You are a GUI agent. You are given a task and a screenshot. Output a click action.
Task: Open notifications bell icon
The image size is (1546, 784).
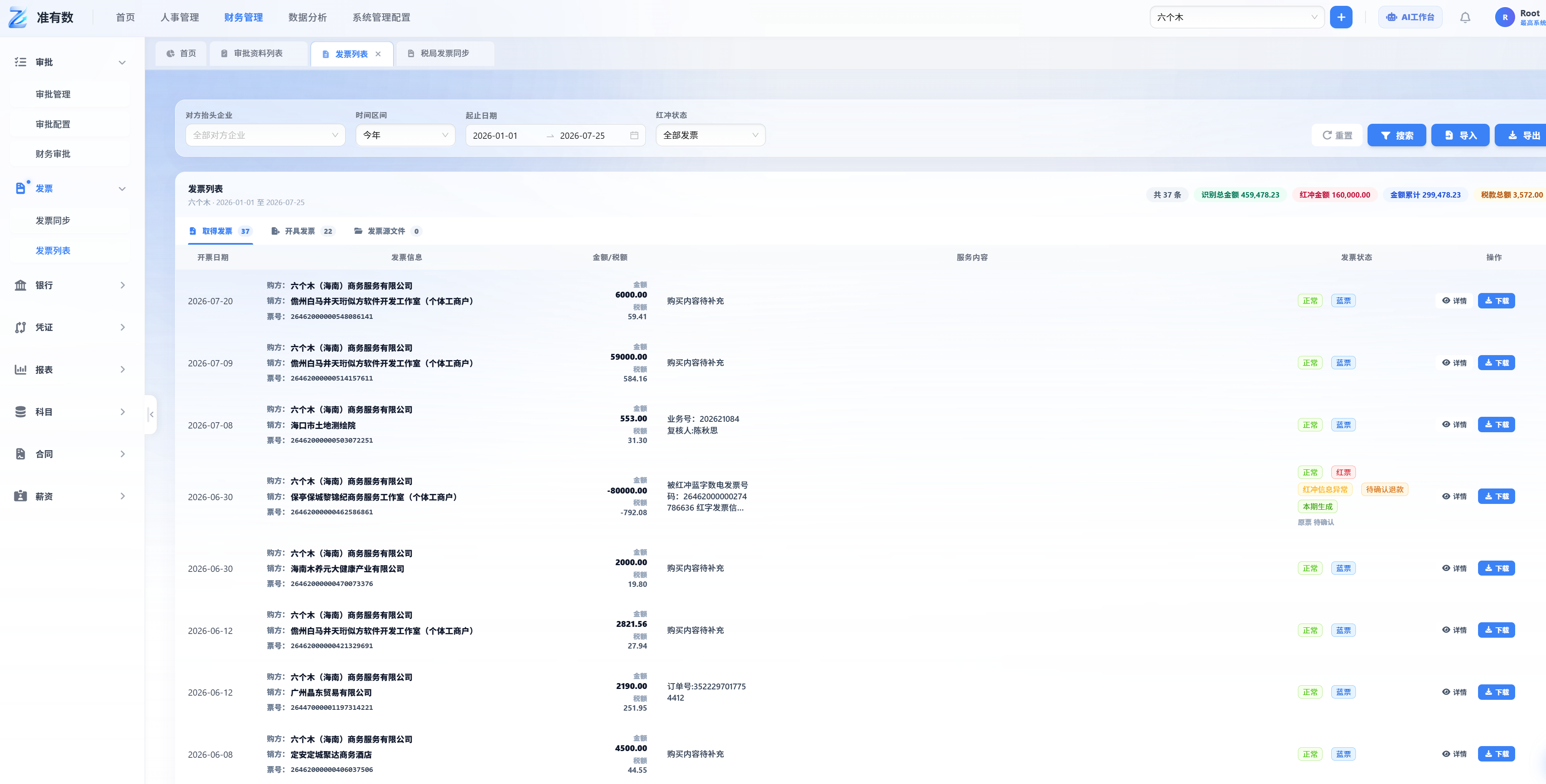(1465, 18)
